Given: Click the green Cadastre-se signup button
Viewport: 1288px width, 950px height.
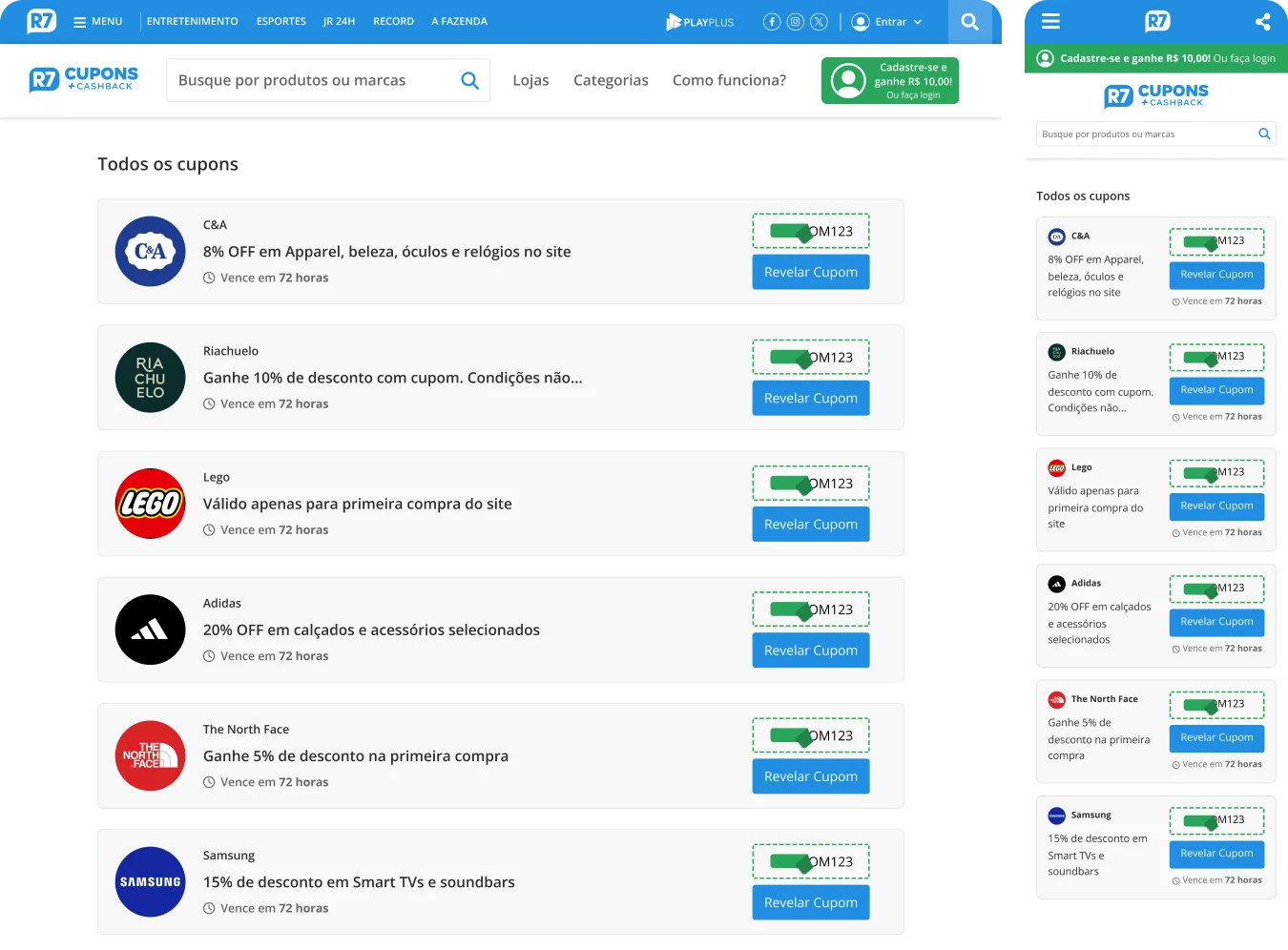Looking at the screenshot, I should [890, 81].
